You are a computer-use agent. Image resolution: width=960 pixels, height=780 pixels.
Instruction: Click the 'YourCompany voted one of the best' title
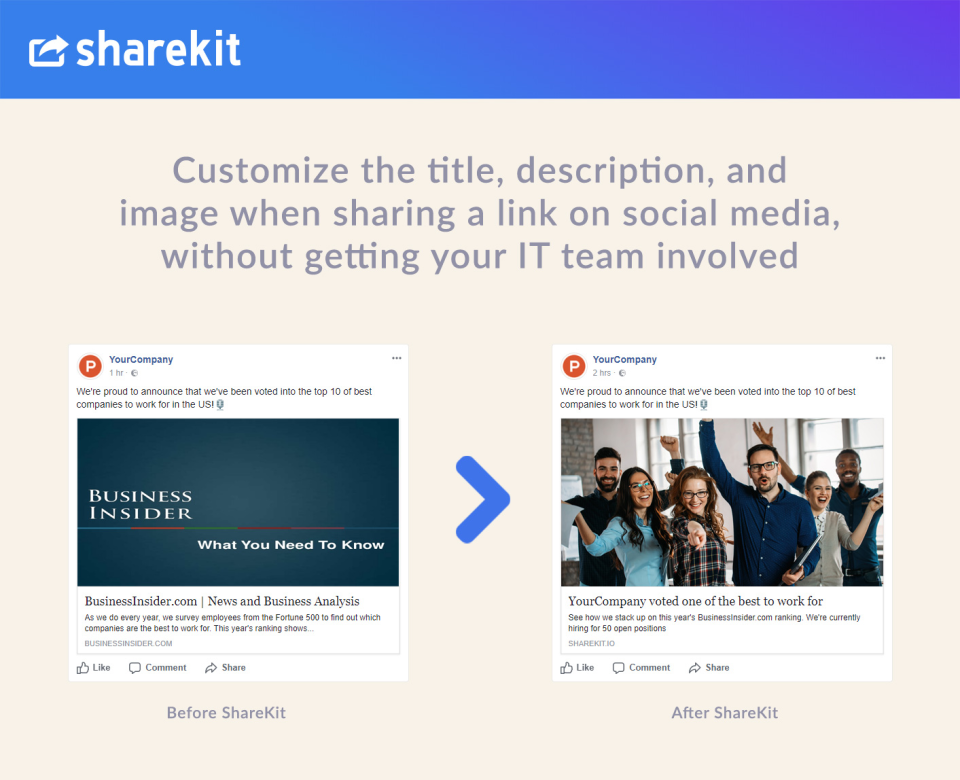point(695,601)
